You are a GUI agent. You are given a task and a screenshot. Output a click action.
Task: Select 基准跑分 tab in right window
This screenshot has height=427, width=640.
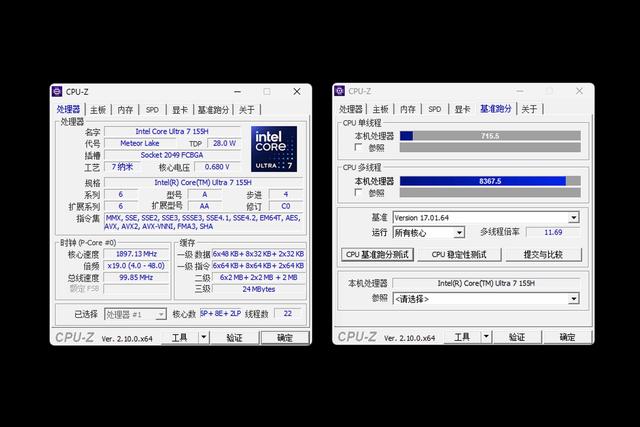496,109
